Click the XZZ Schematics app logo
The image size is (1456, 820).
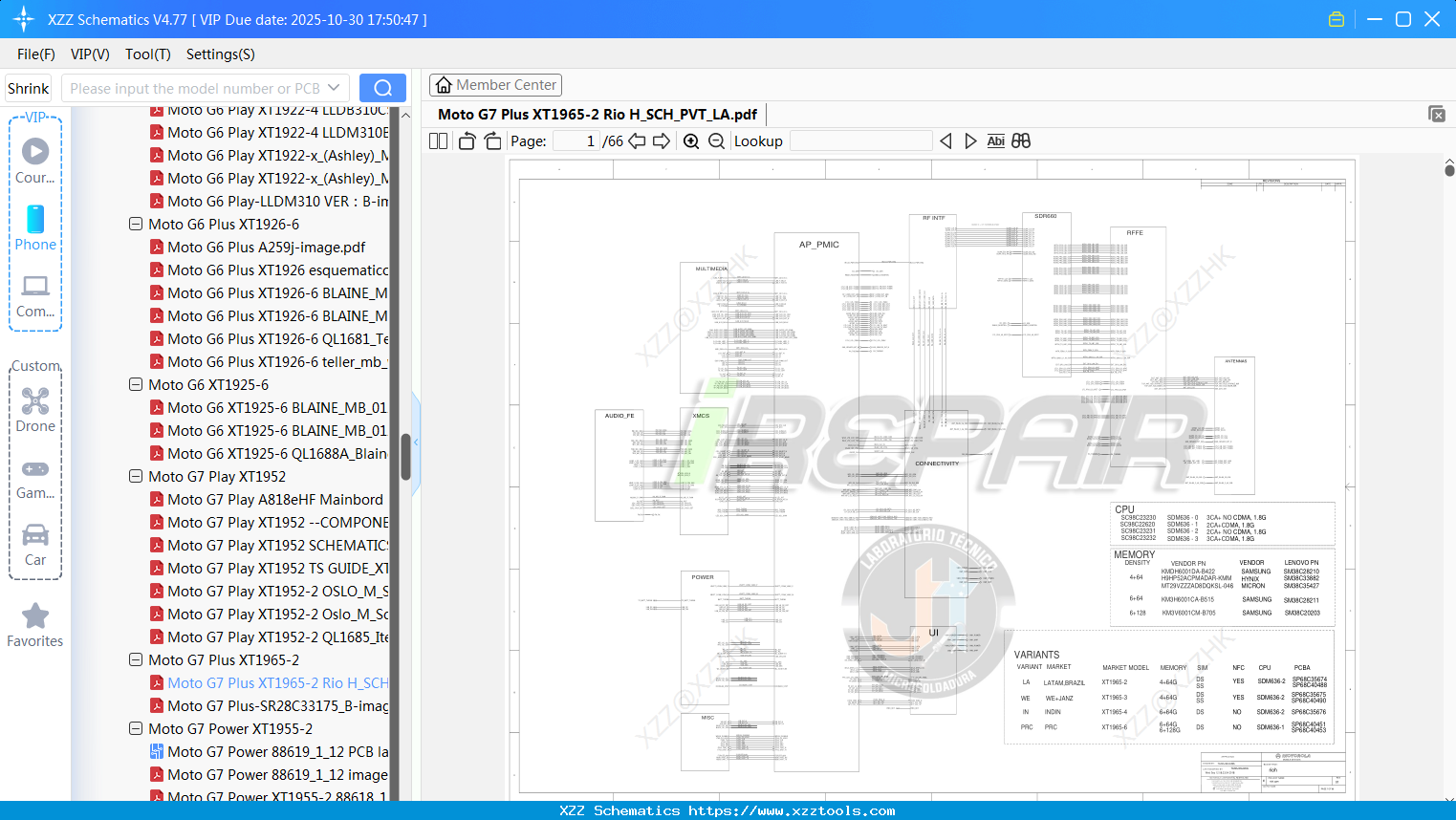coord(24,19)
